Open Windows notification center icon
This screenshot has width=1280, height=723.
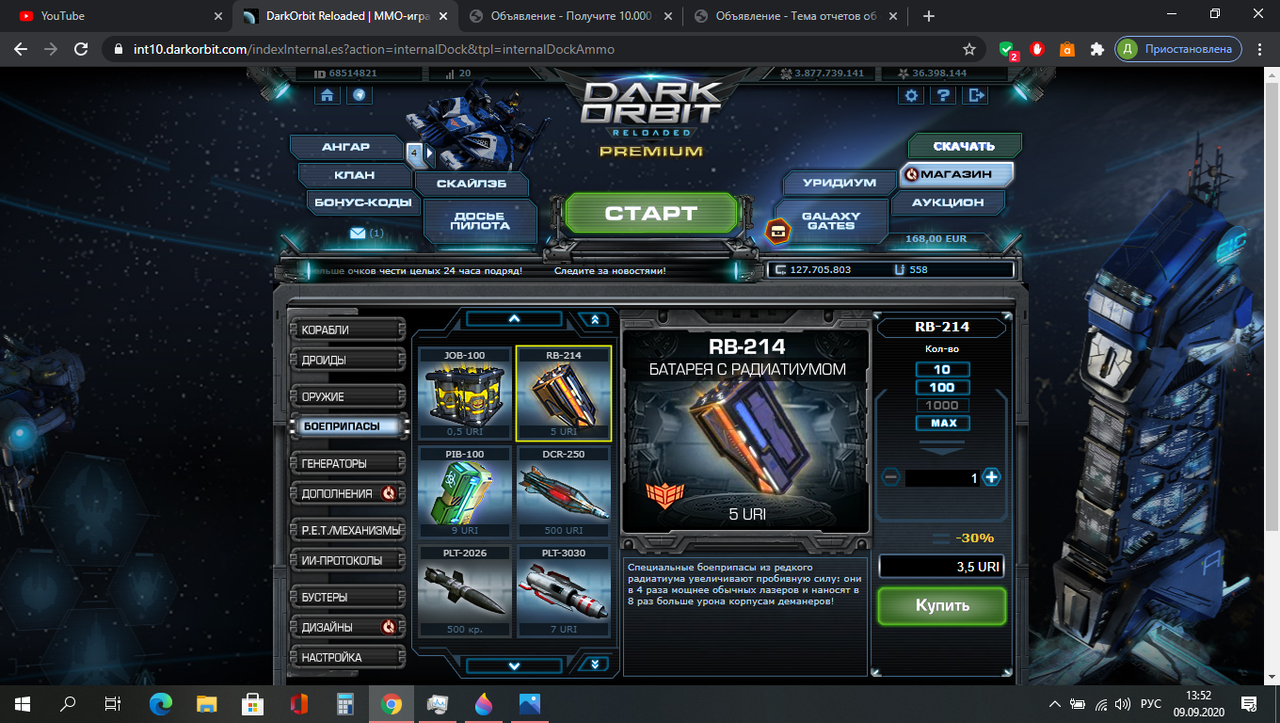click(x=1248, y=704)
